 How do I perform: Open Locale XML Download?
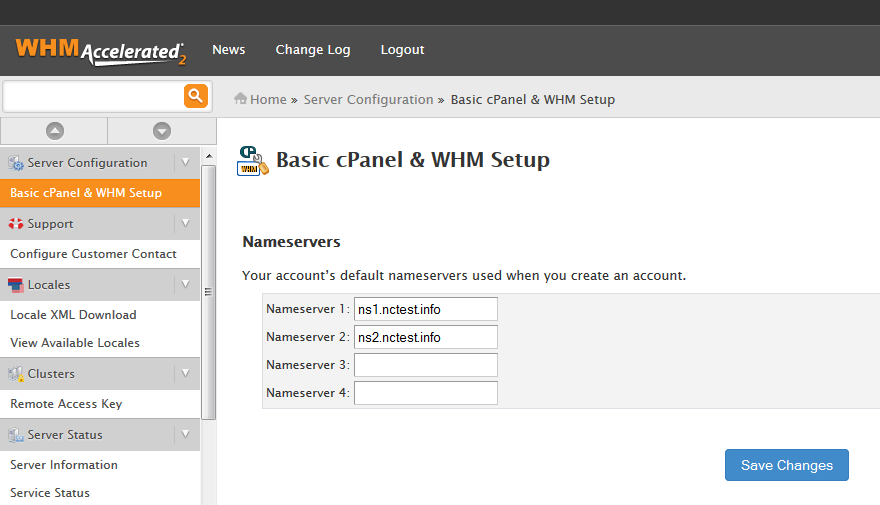(x=73, y=315)
